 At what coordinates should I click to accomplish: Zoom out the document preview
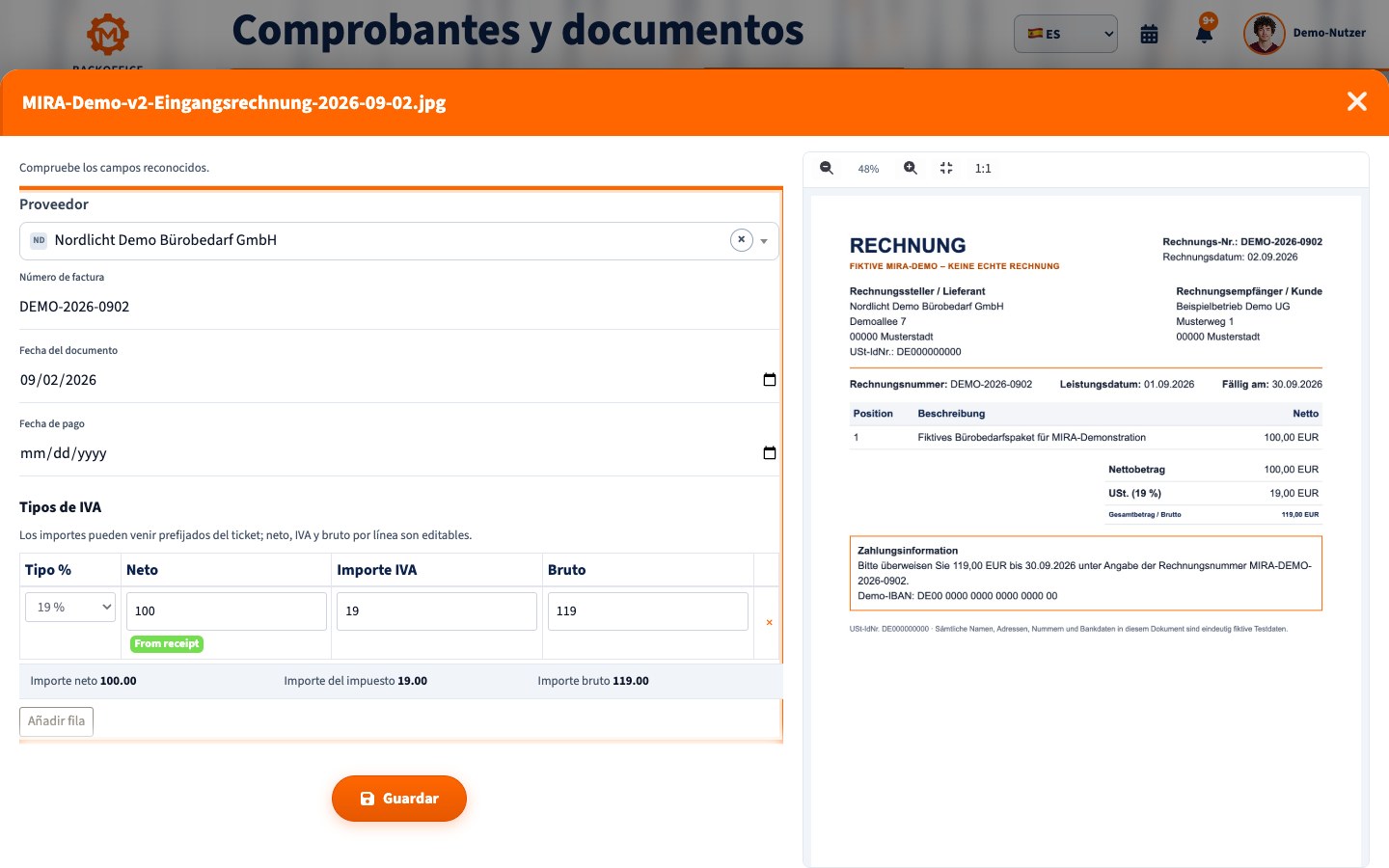coord(827,168)
